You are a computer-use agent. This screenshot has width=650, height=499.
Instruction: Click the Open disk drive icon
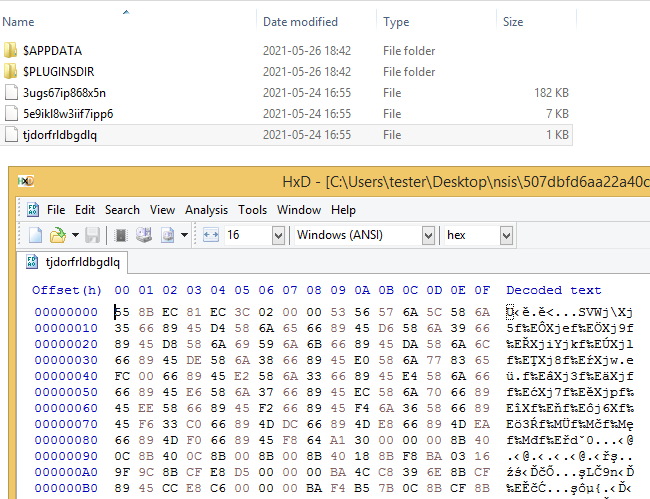(144, 235)
